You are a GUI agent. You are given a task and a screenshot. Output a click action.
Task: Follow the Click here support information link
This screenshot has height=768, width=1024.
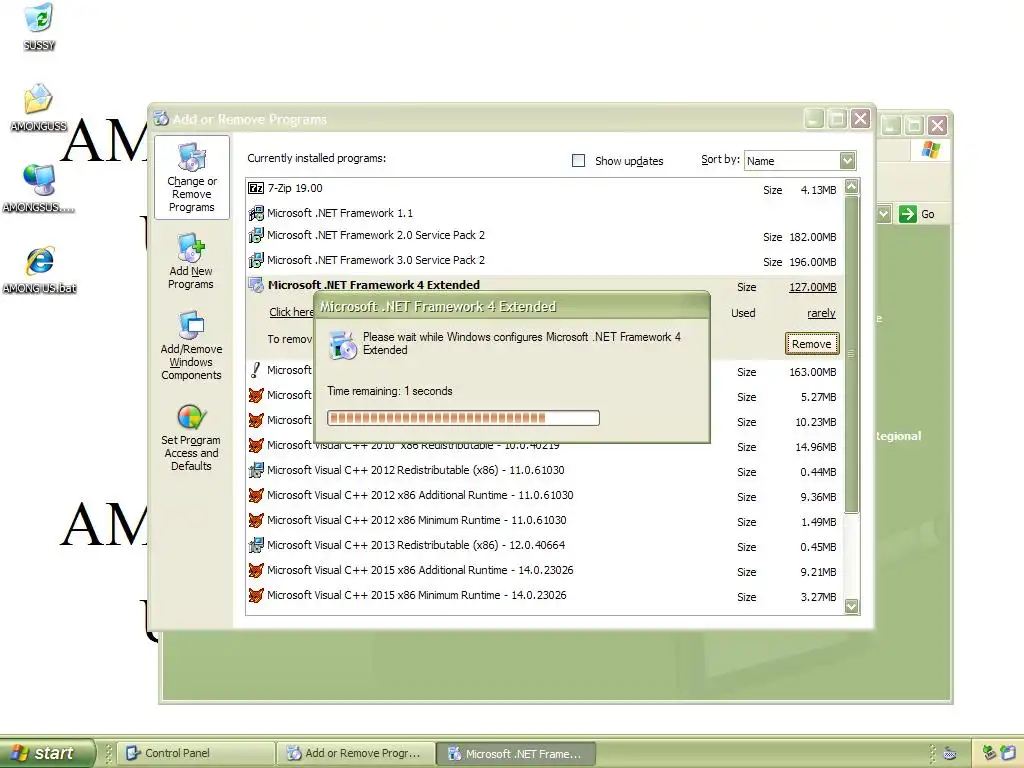[291, 312]
